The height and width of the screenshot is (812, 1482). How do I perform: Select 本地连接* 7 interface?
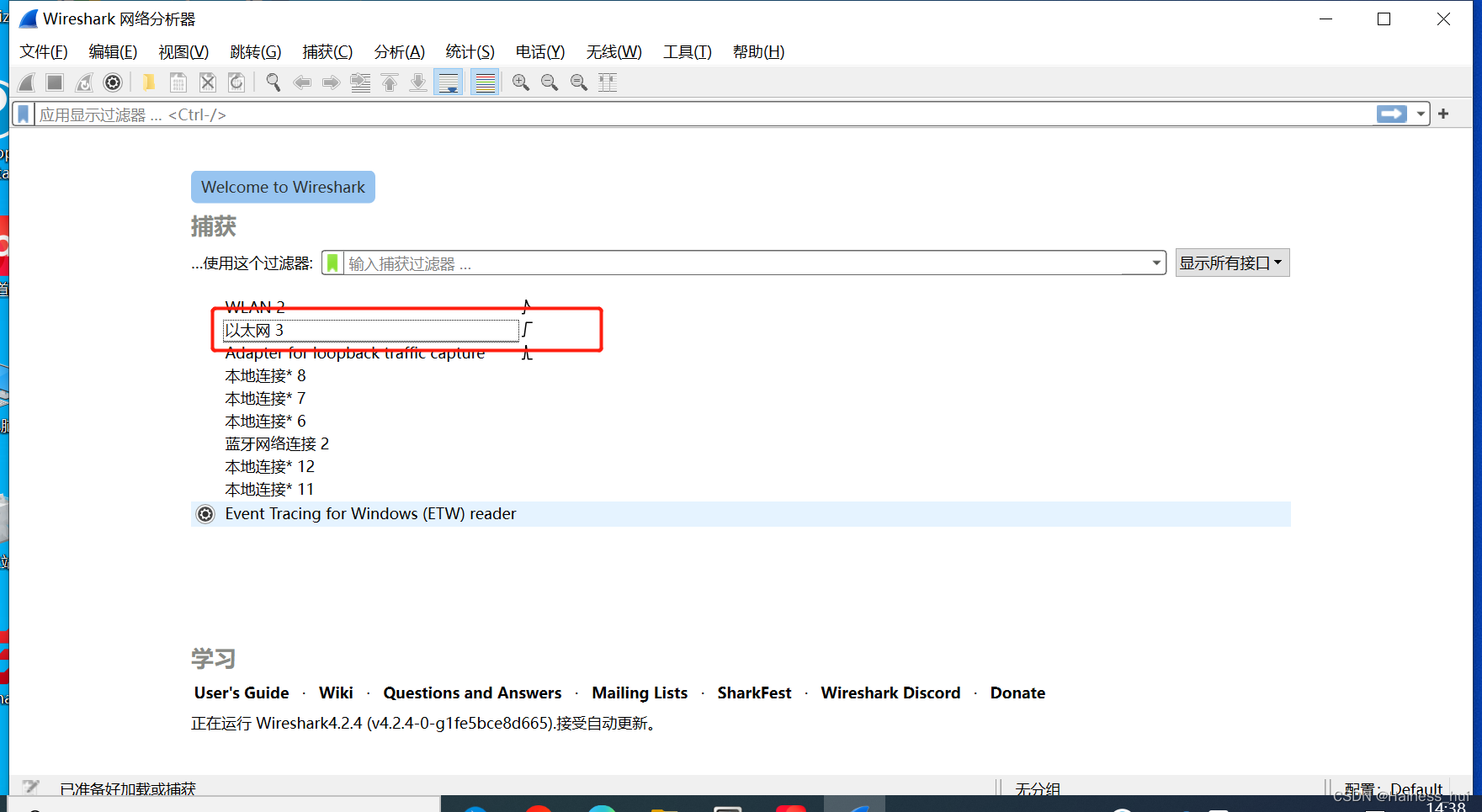265,398
